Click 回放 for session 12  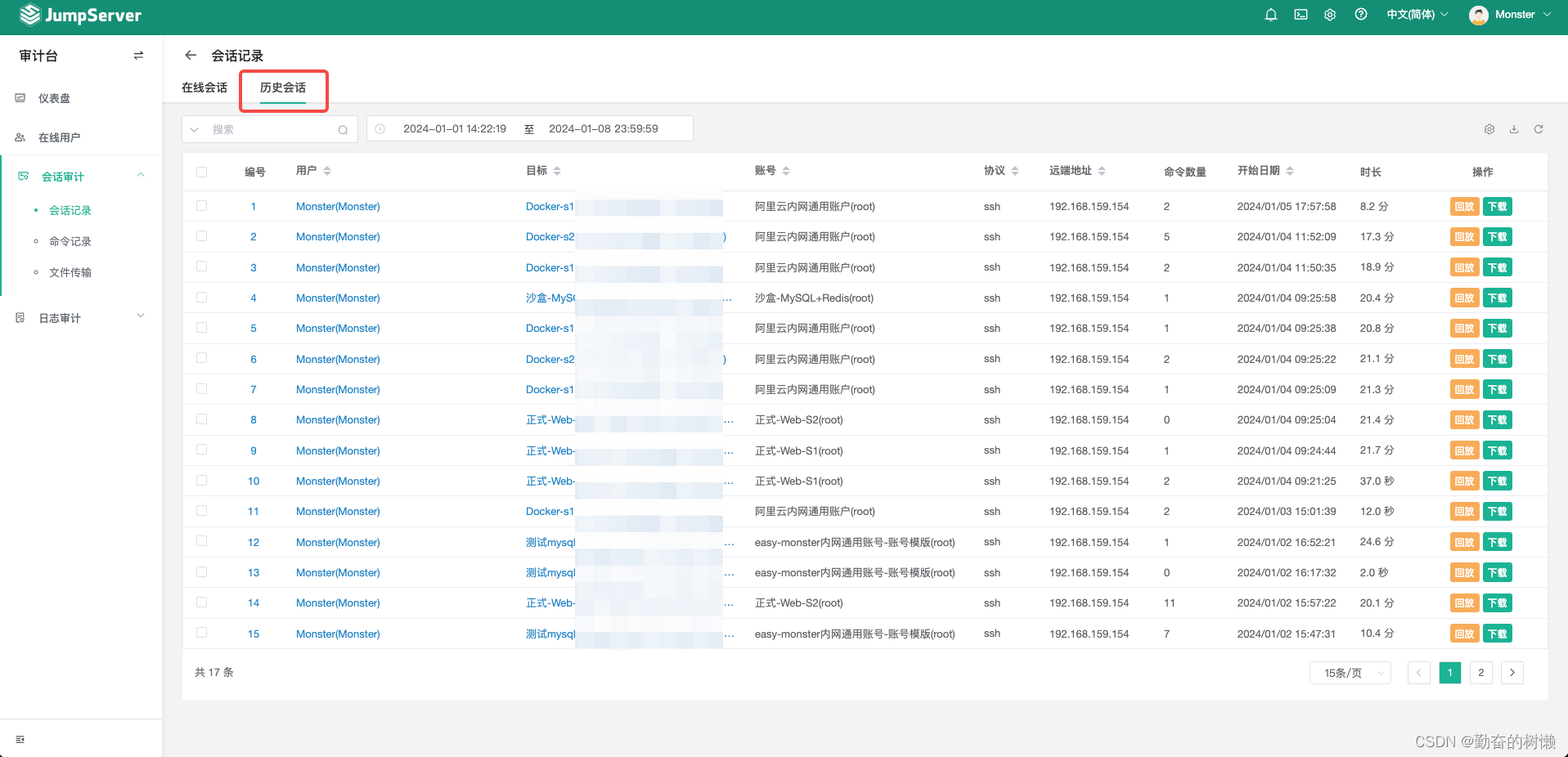(x=1464, y=542)
